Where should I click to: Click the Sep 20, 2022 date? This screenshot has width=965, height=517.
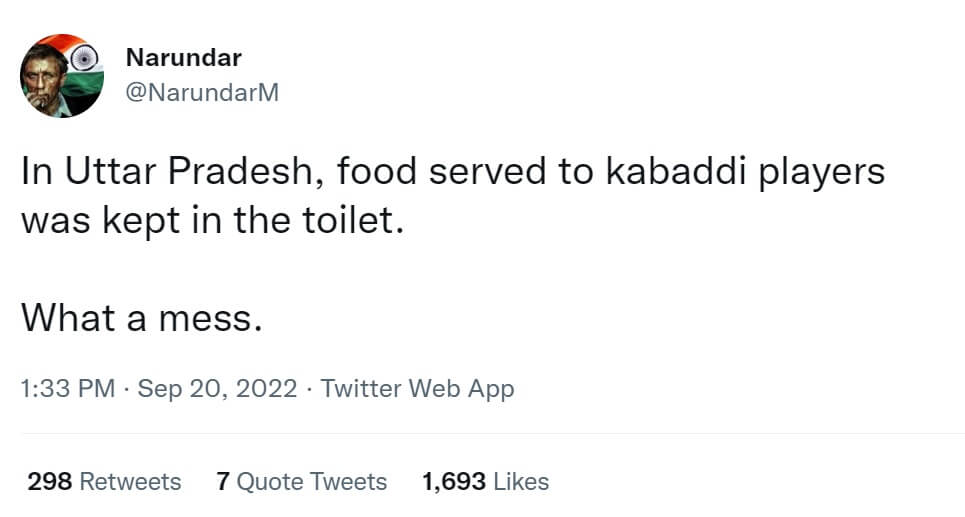(217, 388)
